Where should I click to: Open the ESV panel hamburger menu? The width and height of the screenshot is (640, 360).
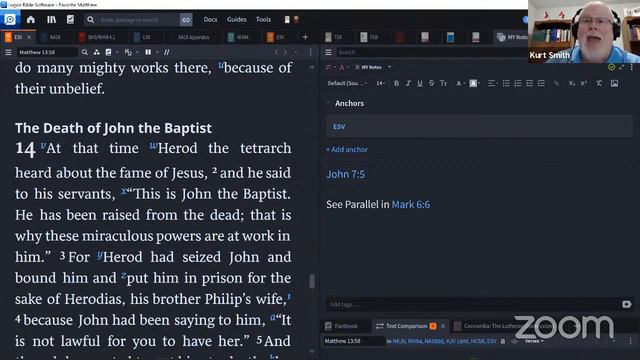click(8, 52)
